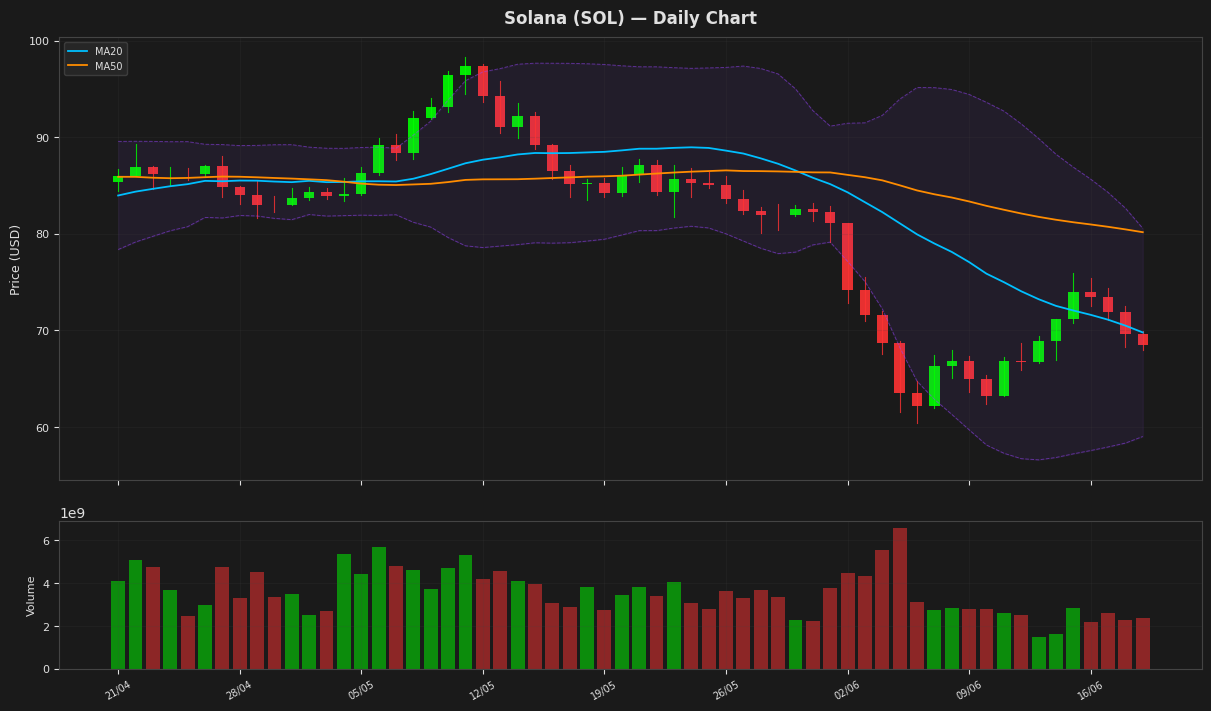
Task: Click the Price (USD) axis label
Action: tap(15, 259)
